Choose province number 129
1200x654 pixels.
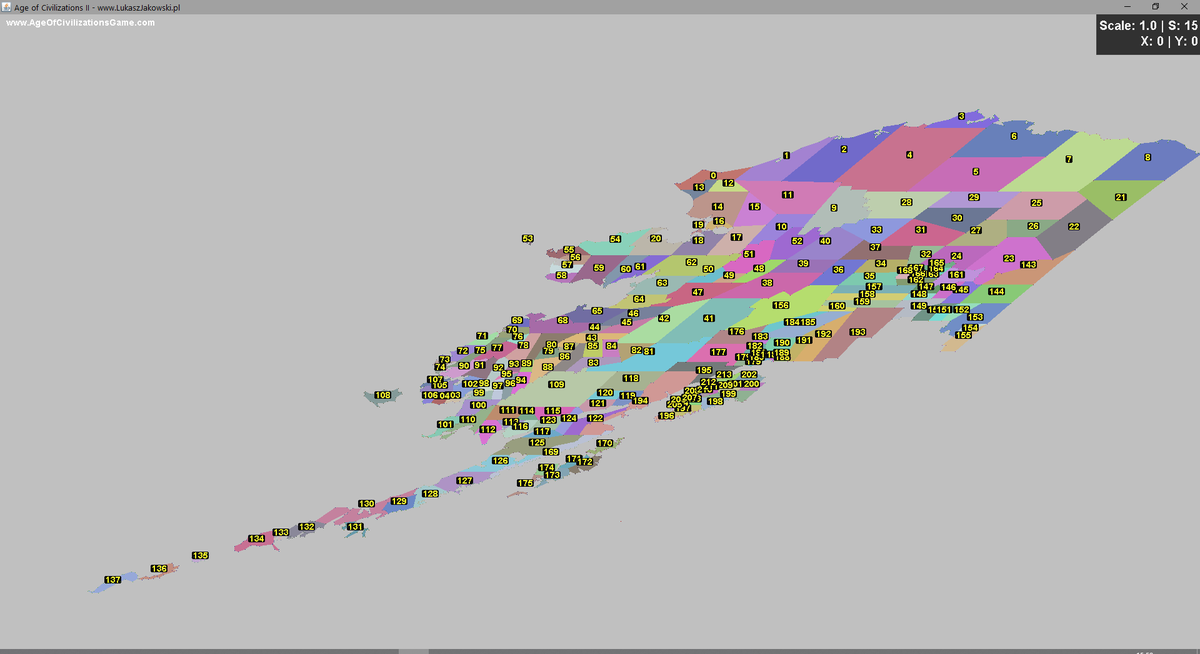[x=399, y=501]
